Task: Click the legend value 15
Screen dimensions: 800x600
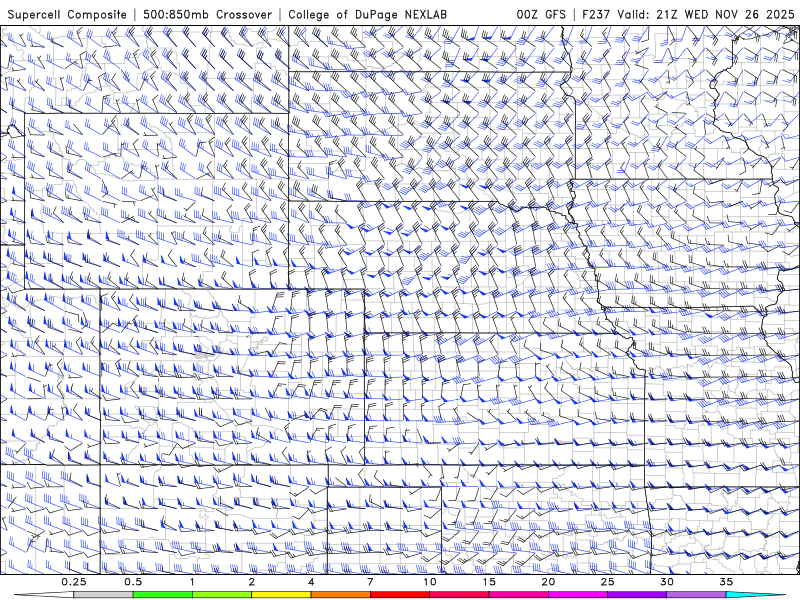Action: (x=489, y=582)
